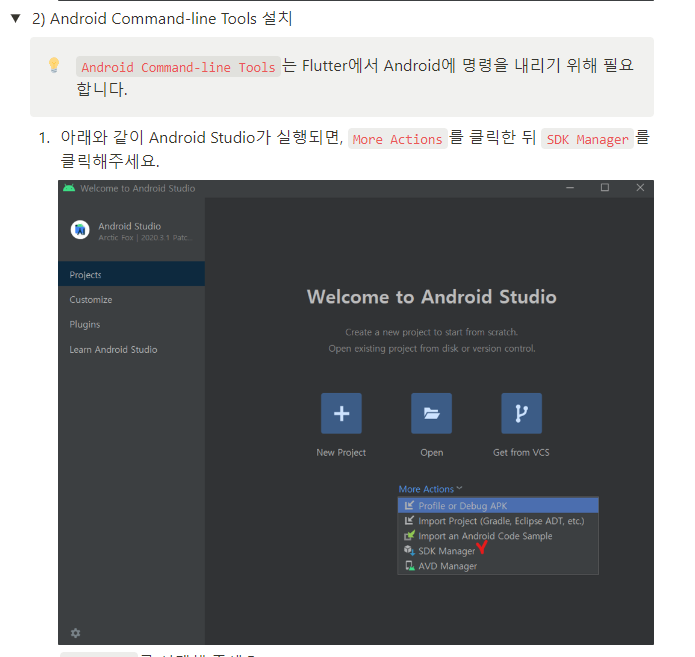Click the AVD Manager device icon
The height and width of the screenshot is (657, 695).
pos(410,566)
